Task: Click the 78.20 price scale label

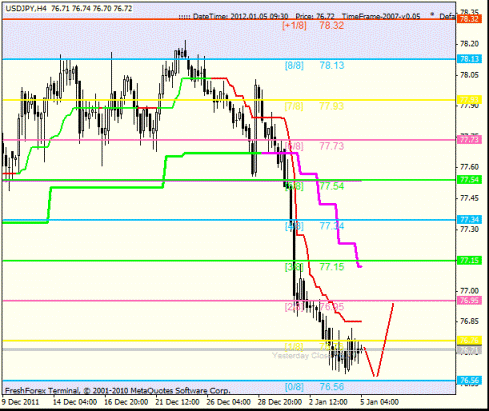Action: tap(469, 44)
